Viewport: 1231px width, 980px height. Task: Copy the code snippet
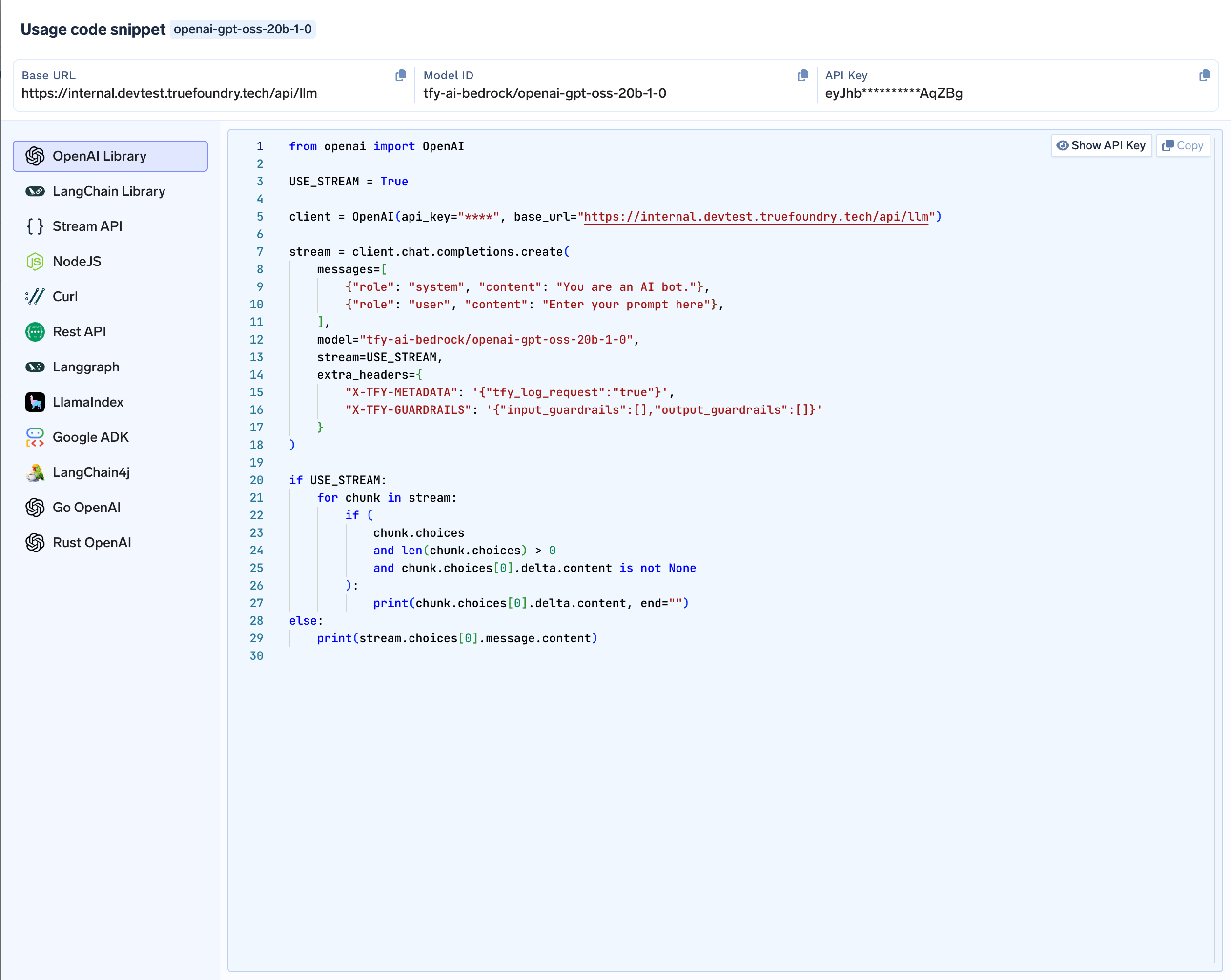pos(1183,145)
